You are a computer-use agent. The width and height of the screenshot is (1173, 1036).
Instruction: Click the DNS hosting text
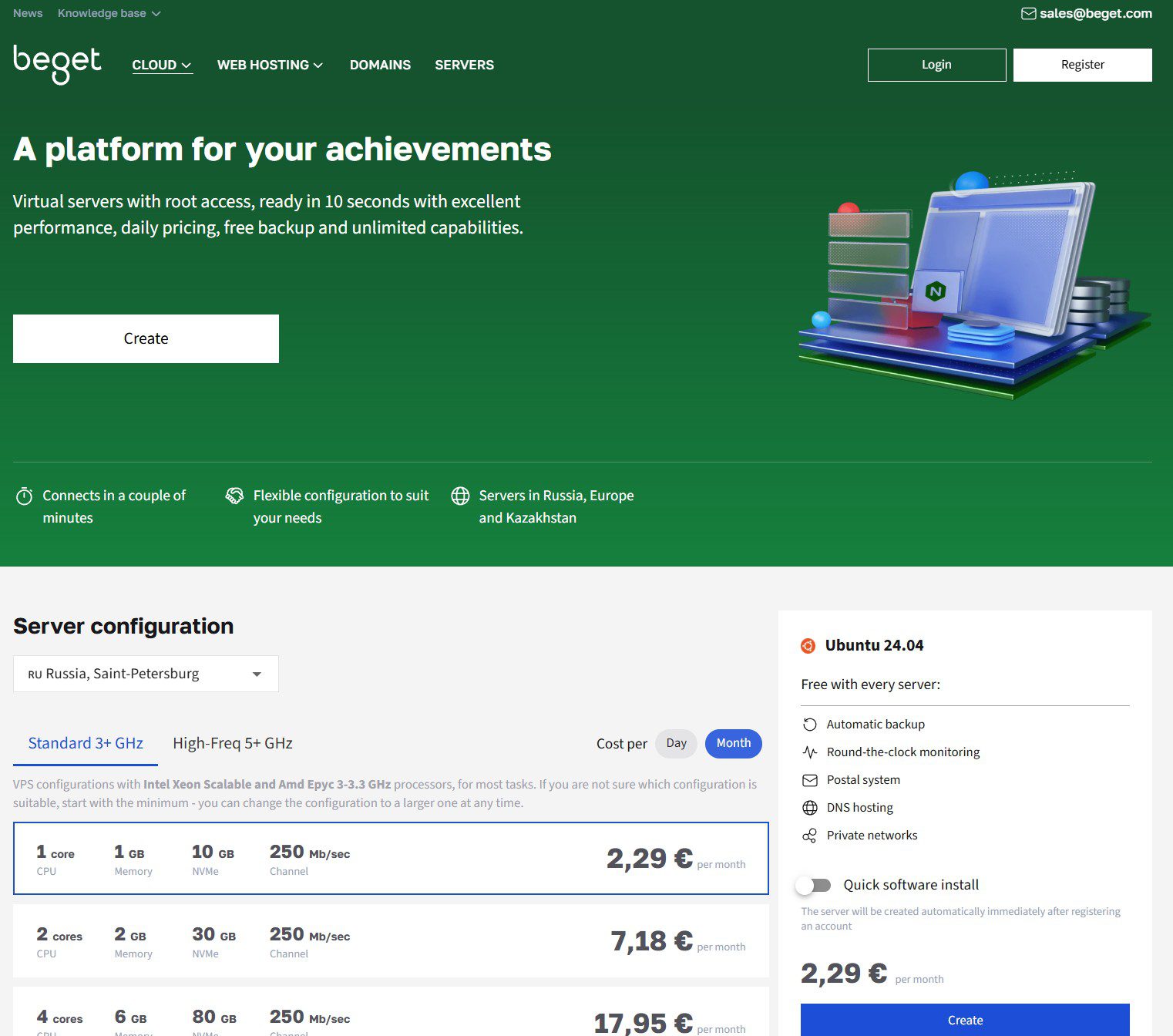(x=860, y=808)
